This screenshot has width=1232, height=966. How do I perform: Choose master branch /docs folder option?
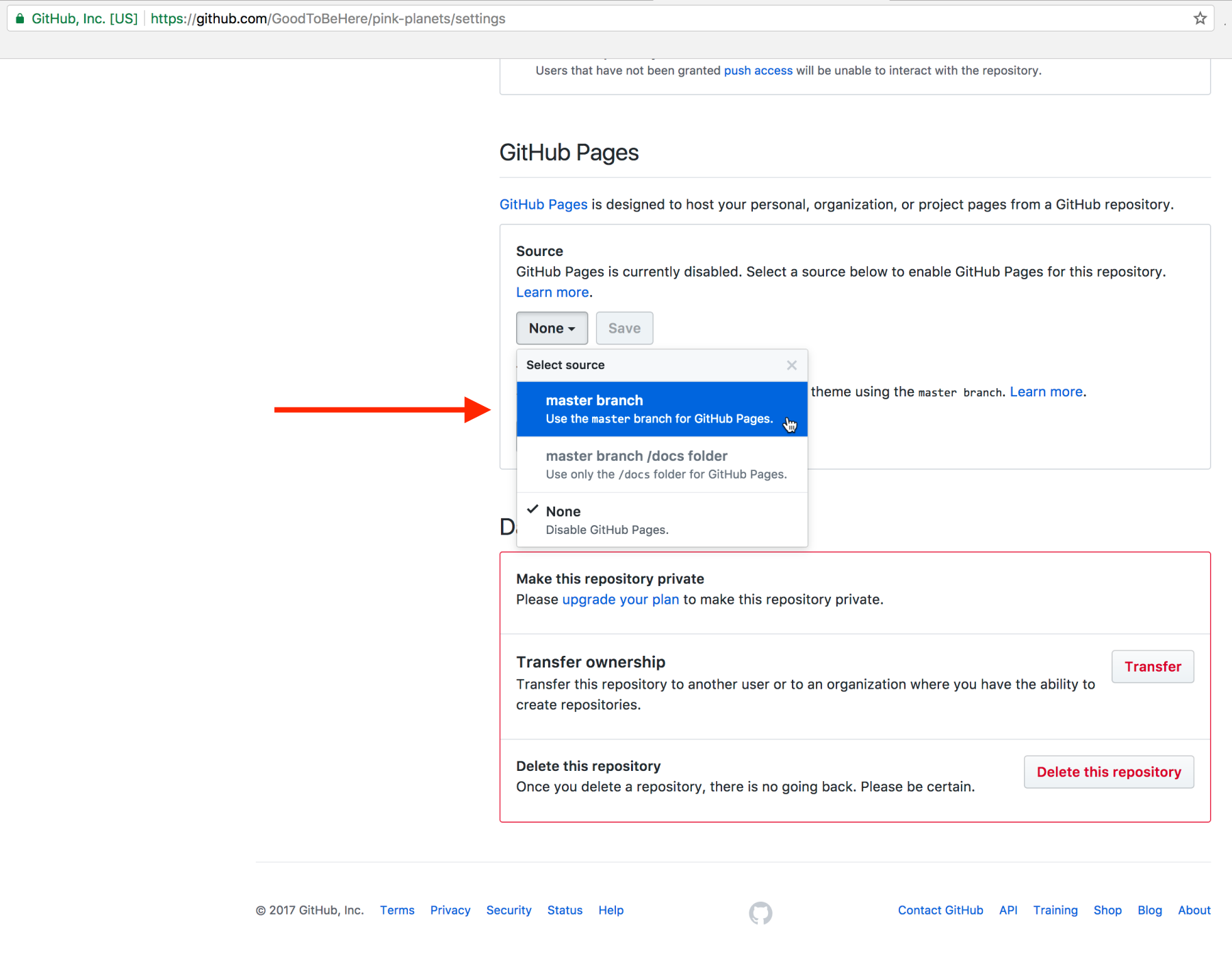(x=661, y=464)
